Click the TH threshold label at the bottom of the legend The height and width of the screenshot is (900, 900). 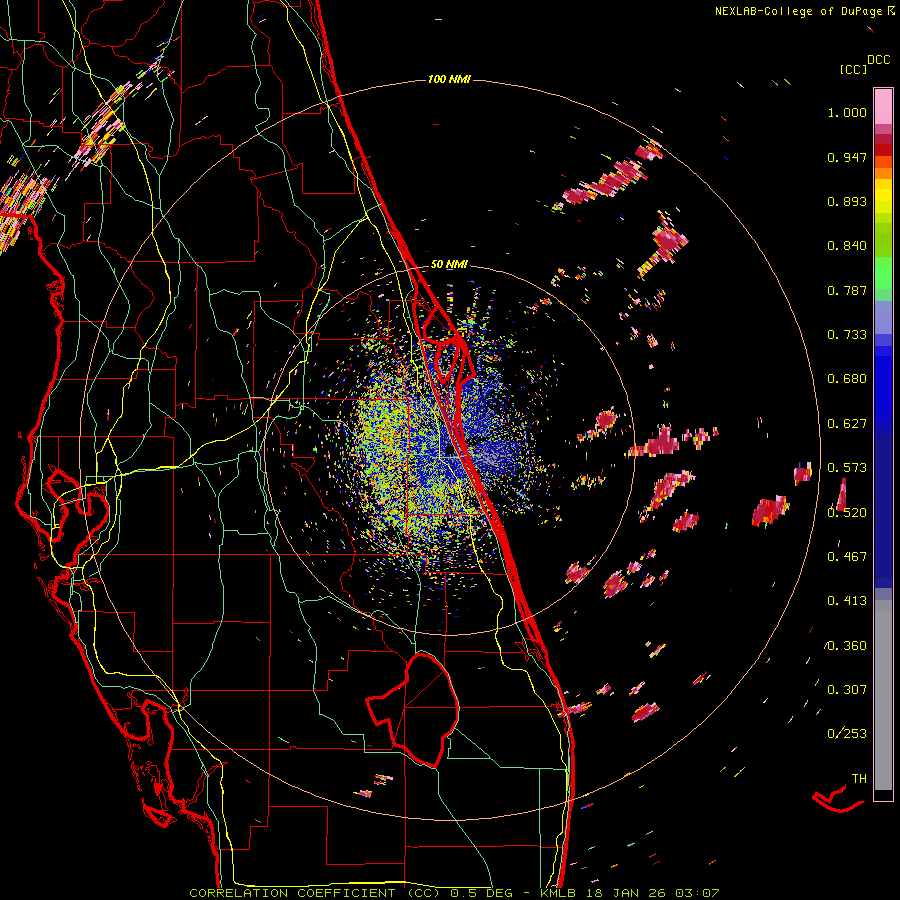click(859, 779)
